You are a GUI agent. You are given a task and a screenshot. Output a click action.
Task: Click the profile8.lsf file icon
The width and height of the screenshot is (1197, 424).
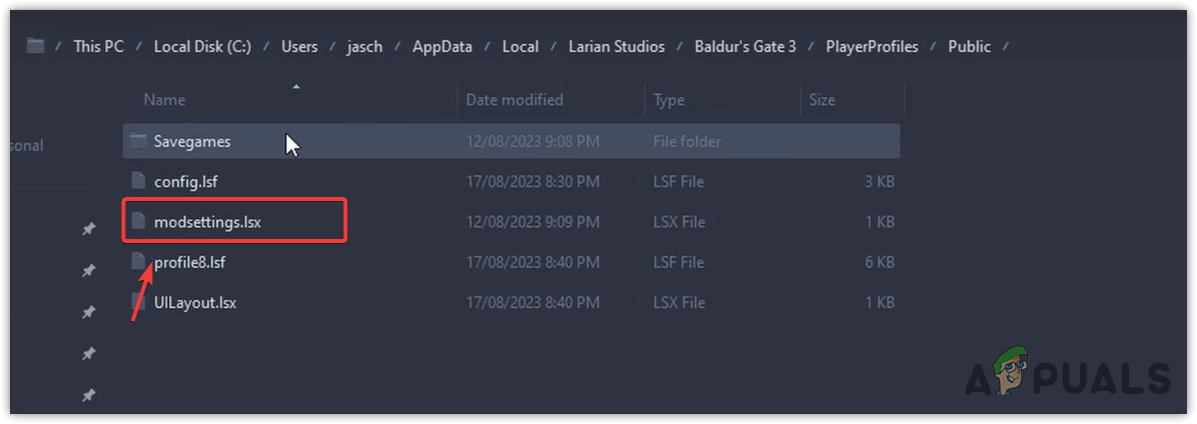click(x=138, y=262)
